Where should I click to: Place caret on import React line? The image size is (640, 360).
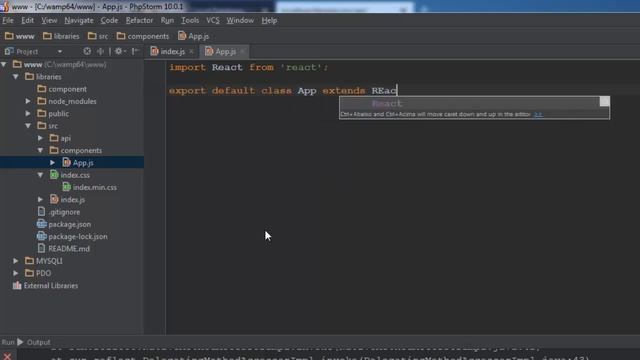249,67
